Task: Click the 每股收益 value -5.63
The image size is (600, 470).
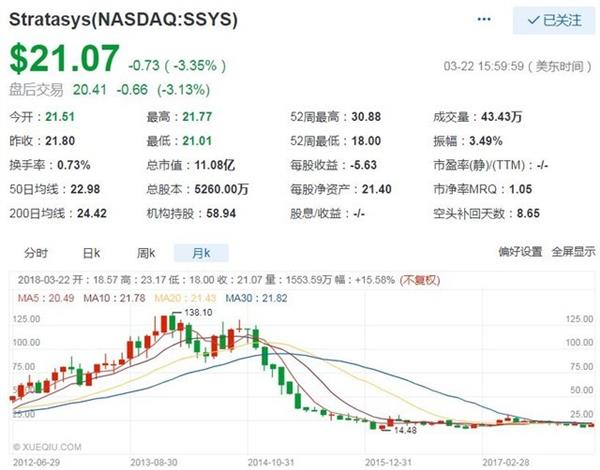Action: pyautogui.click(x=364, y=165)
